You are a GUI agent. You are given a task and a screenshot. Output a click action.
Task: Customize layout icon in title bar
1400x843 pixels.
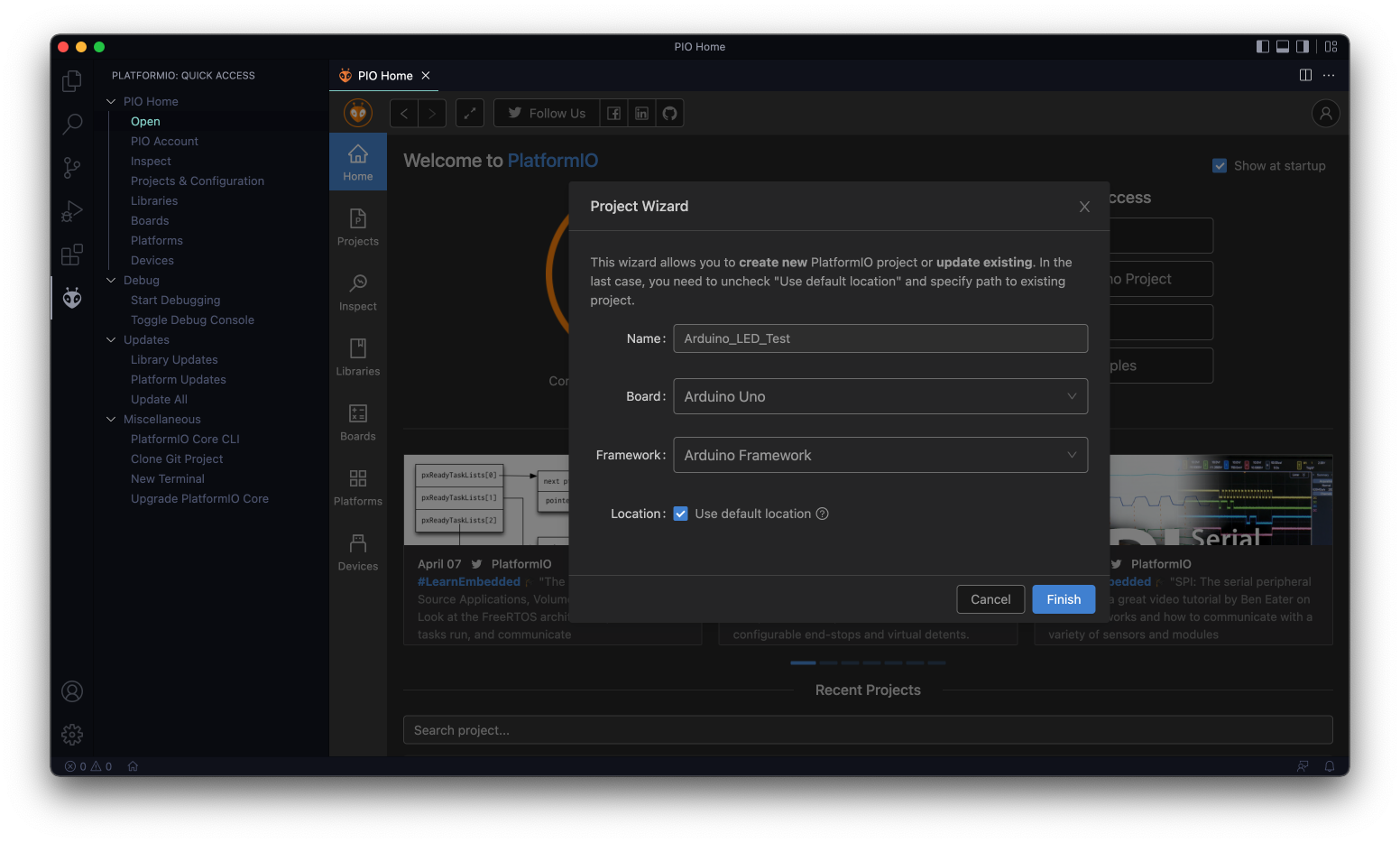(1331, 47)
